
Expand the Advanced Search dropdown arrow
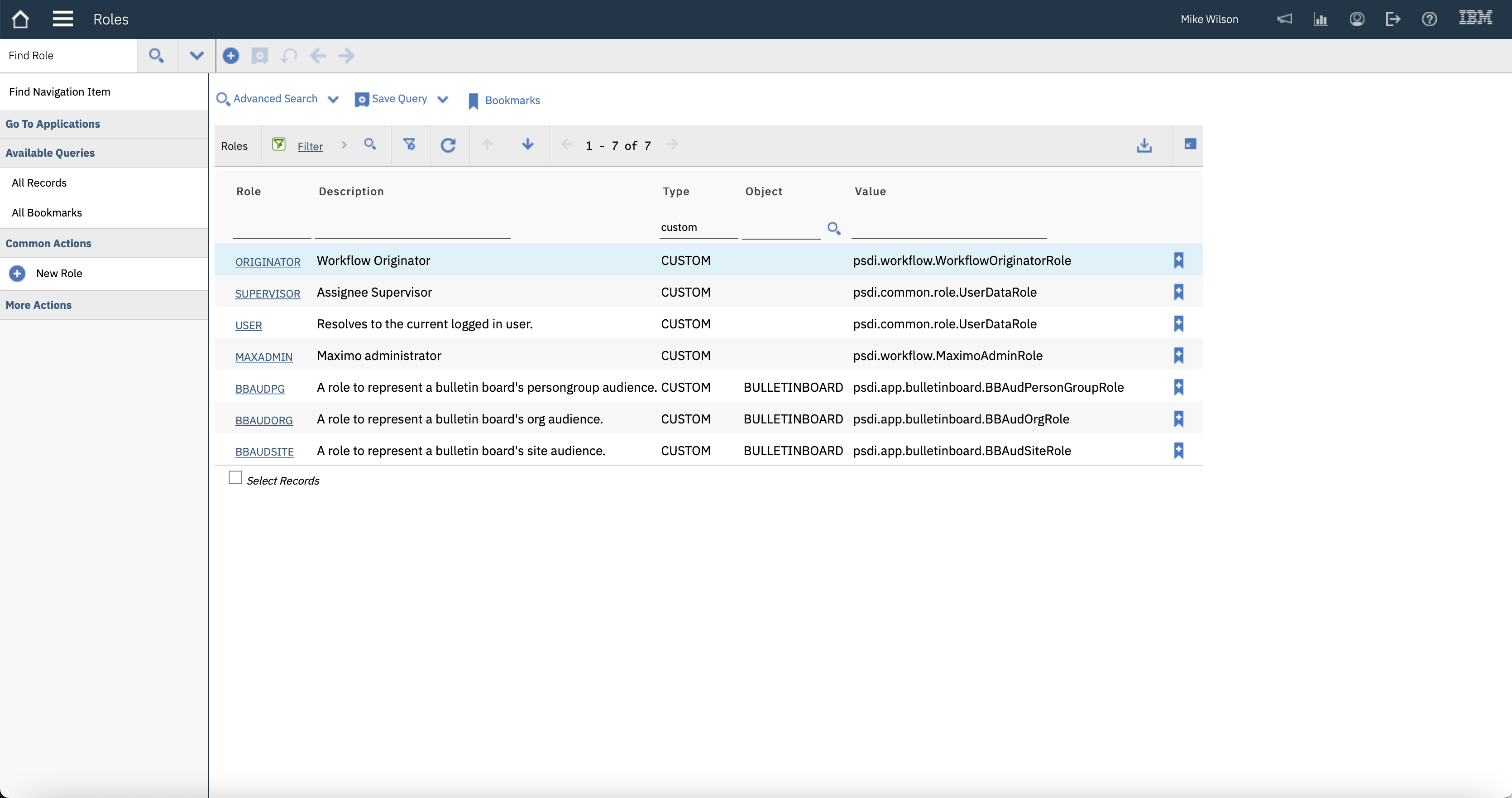click(x=333, y=99)
